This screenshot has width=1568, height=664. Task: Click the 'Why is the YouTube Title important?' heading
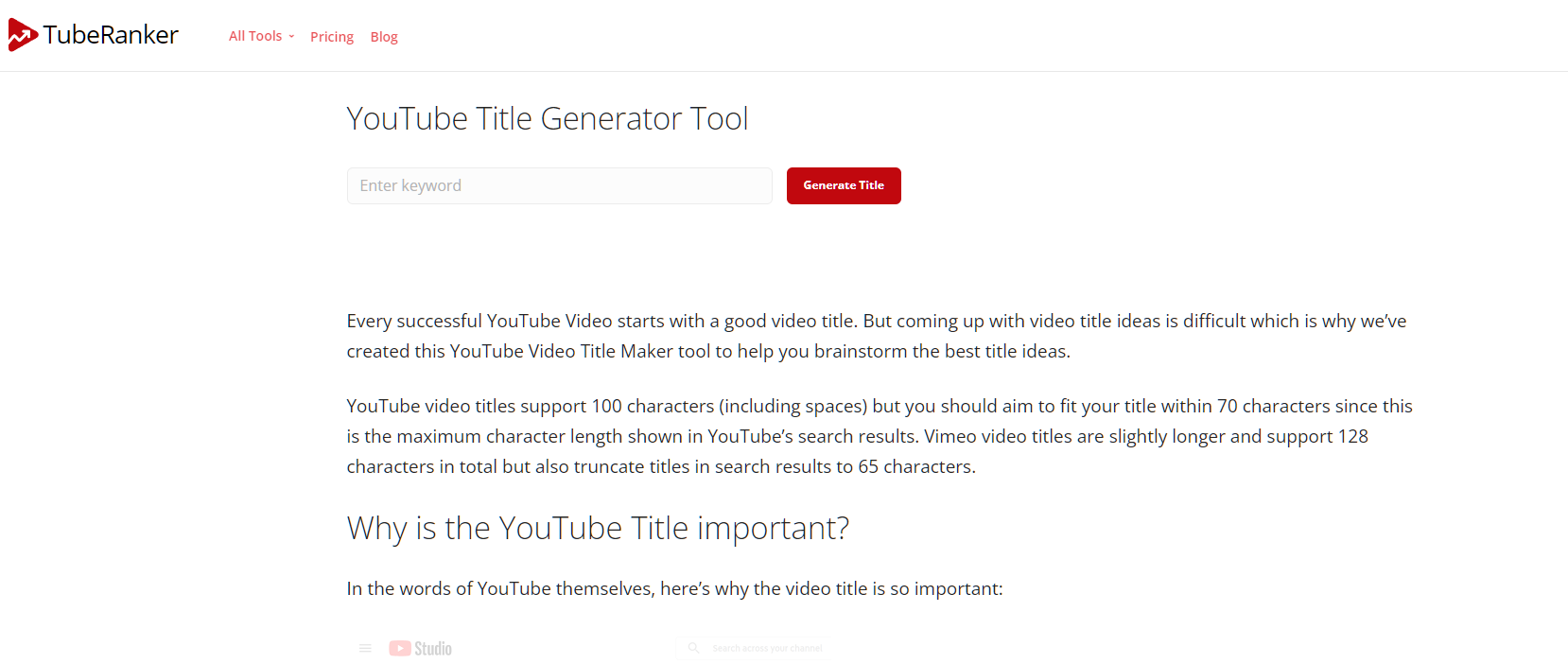tap(598, 528)
